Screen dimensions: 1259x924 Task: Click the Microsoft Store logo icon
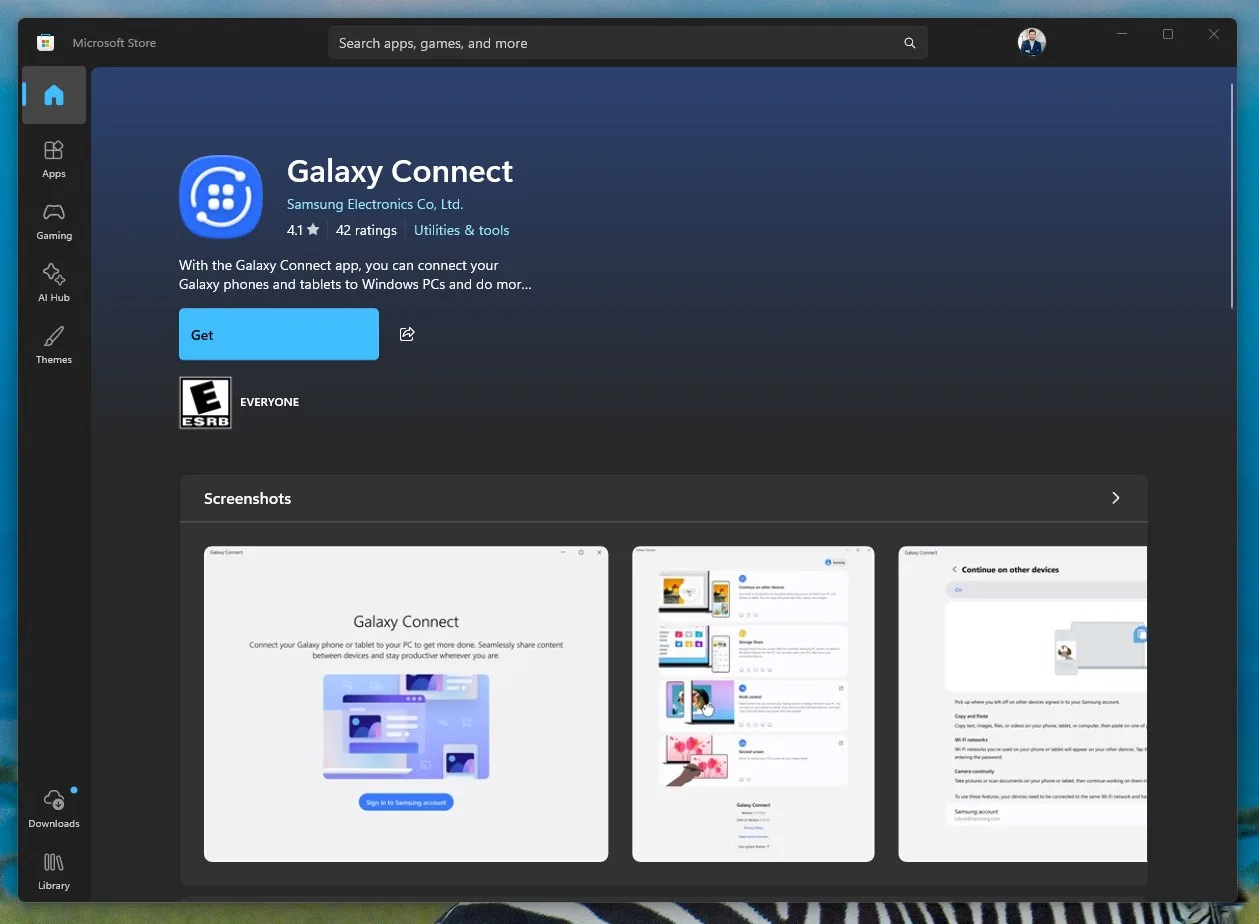click(x=45, y=43)
